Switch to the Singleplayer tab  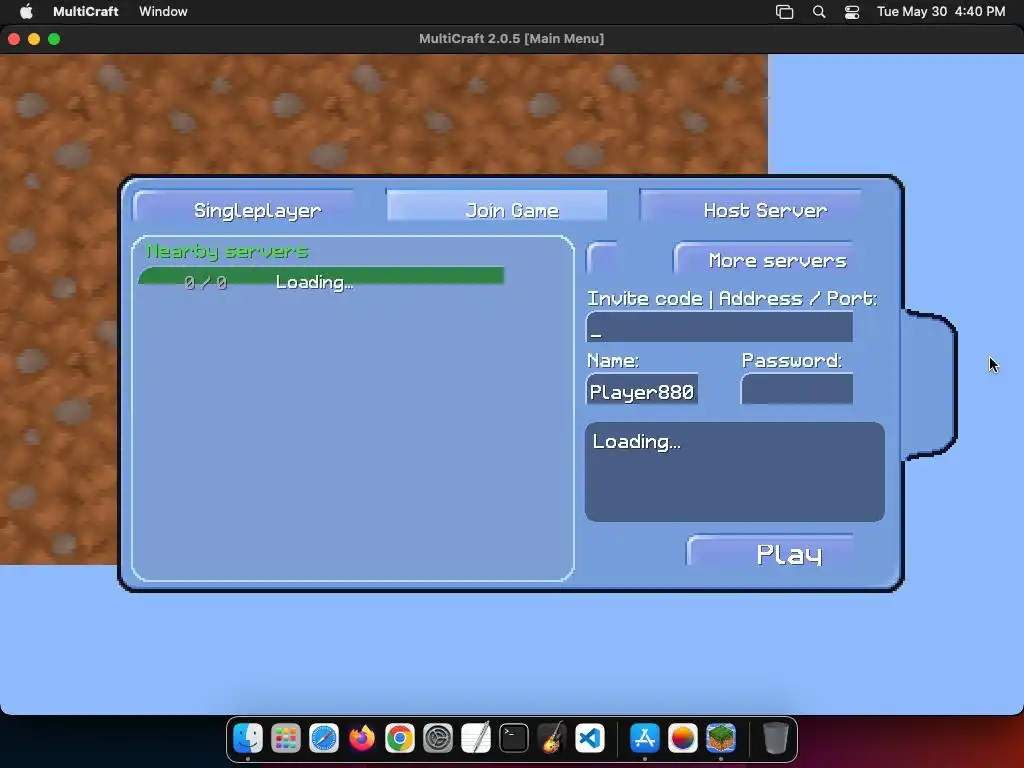[x=244, y=206]
